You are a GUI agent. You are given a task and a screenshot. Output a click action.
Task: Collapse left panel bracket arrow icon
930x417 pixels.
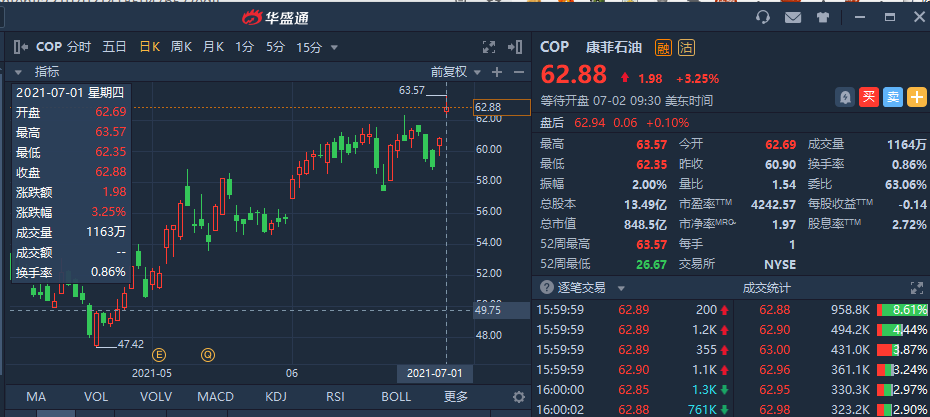pos(21,47)
